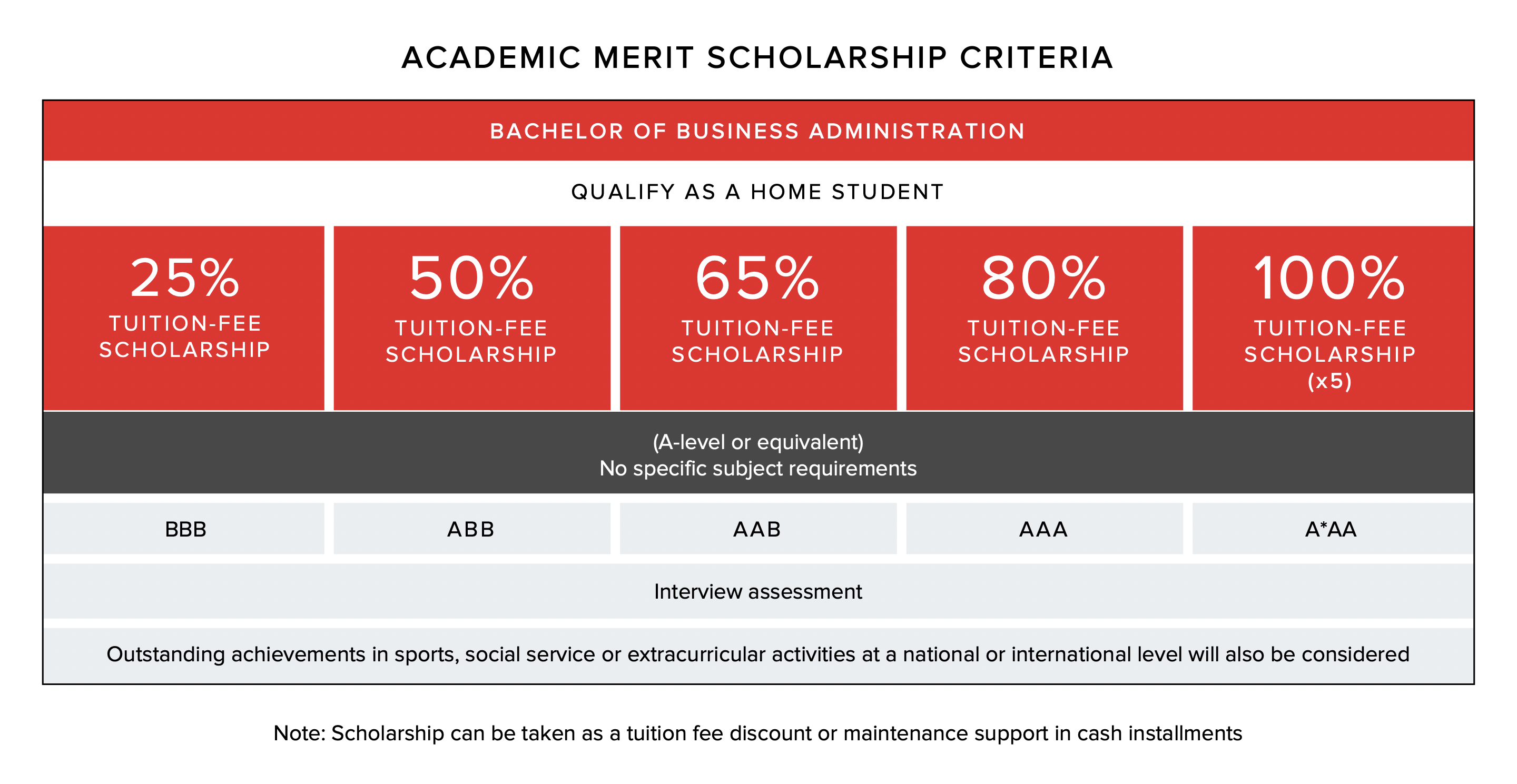The image size is (1517, 784).
Task: Select the No specific subject requirements line
Action: point(757,469)
